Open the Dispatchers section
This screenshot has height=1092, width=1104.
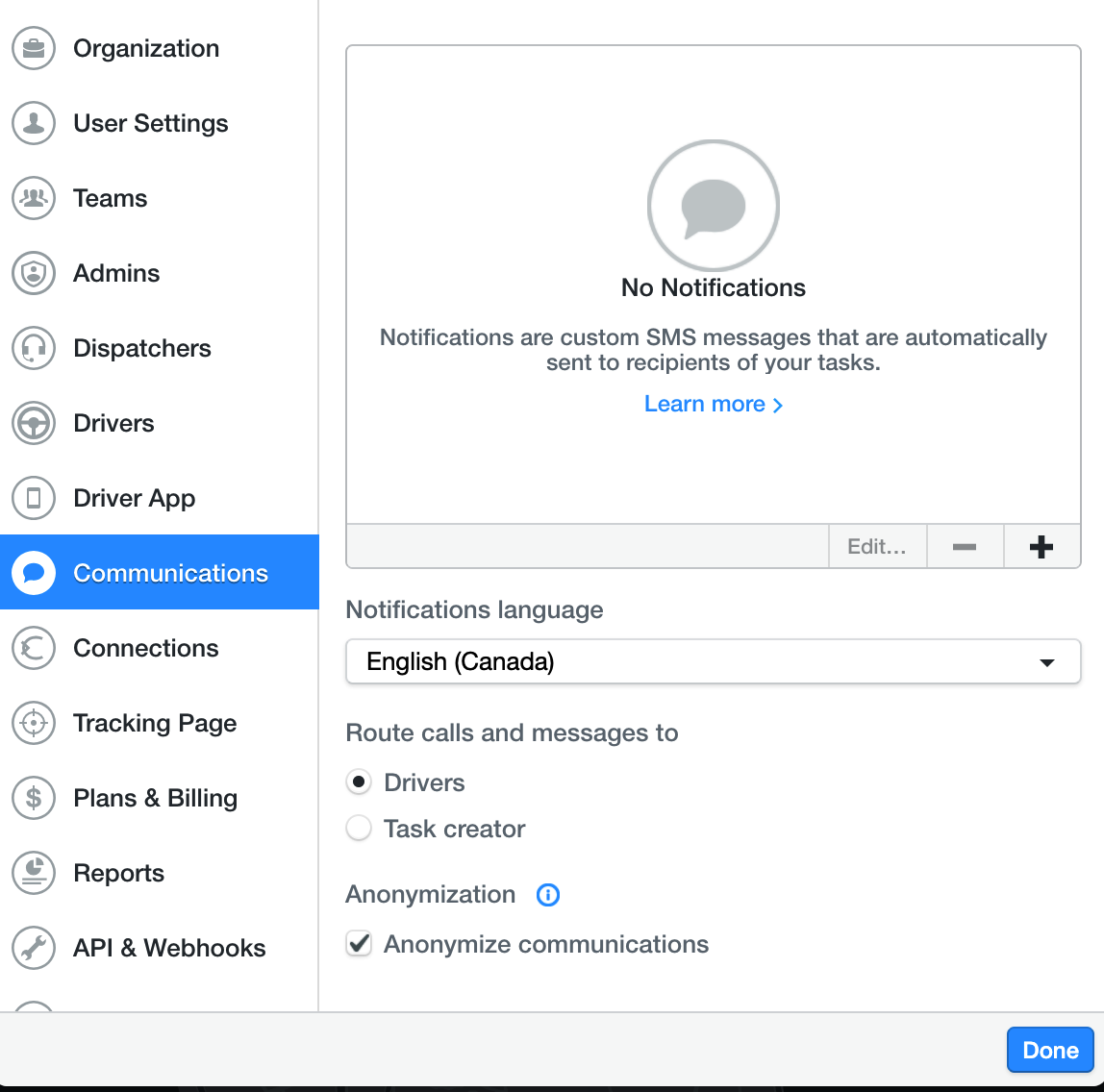[x=159, y=348]
